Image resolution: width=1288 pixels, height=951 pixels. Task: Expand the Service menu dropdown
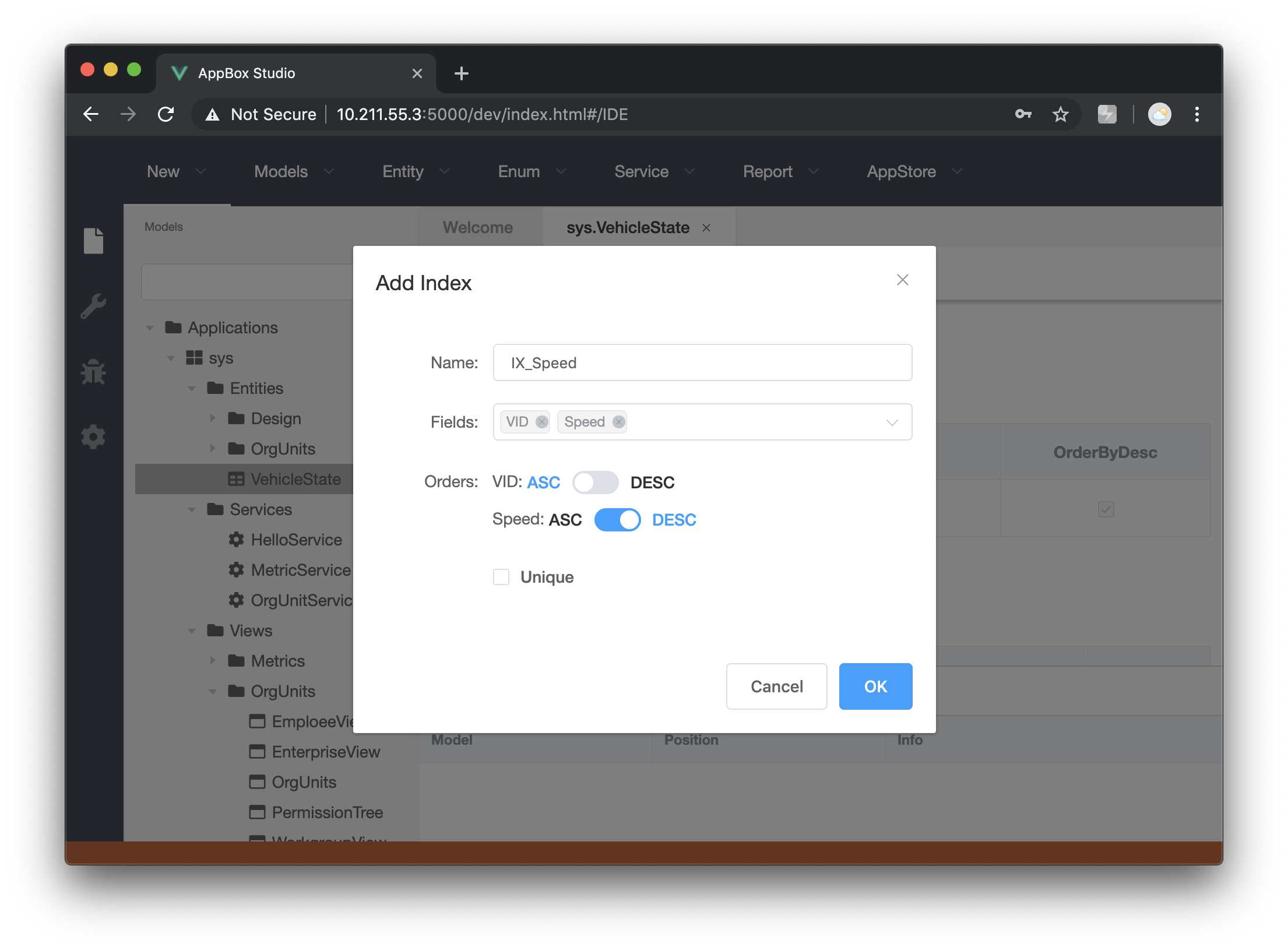pyautogui.click(x=654, y=171)
